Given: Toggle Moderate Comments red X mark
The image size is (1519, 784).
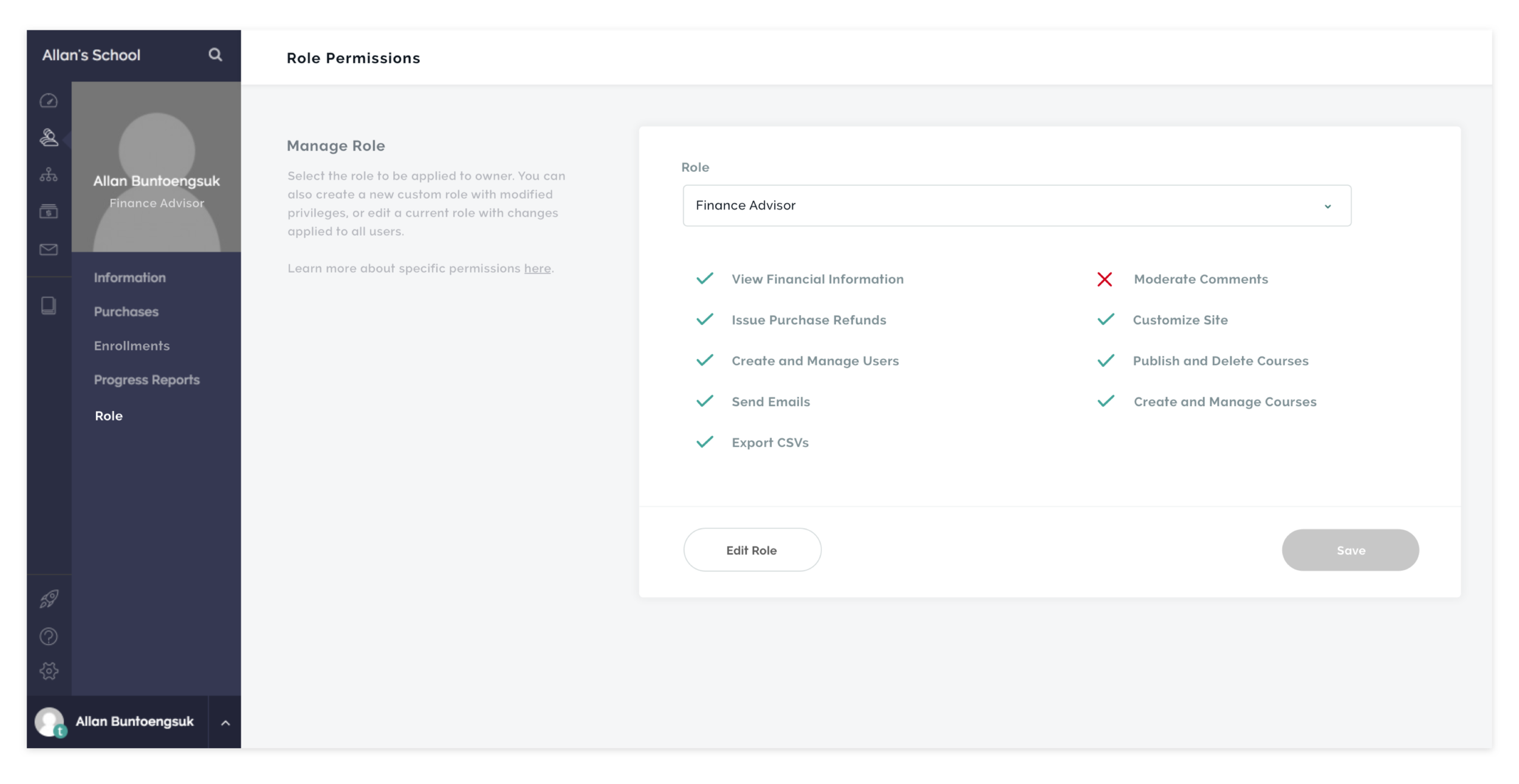Looking at the screenshot, I should (x=1105, y=279).
